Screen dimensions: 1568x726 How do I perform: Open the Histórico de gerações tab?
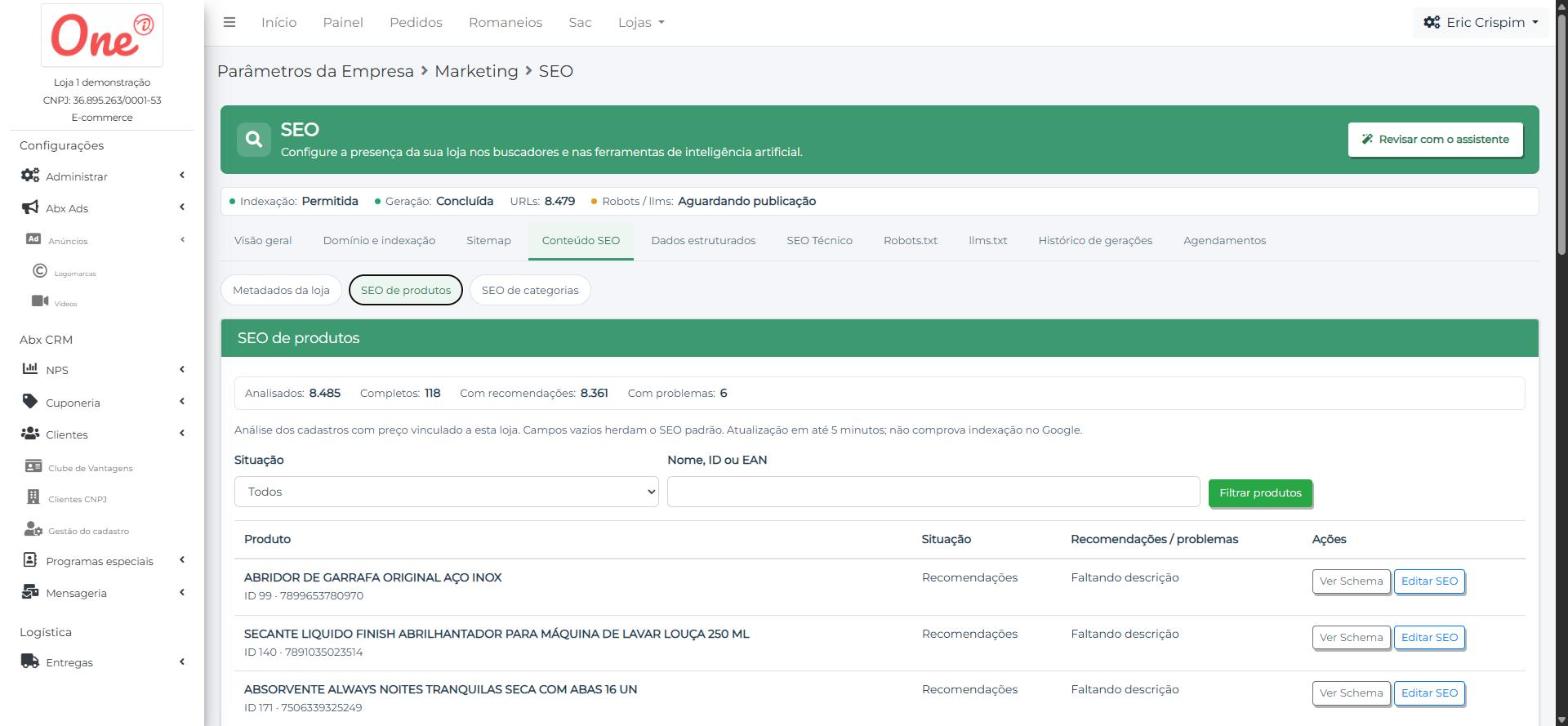pyautogui.click(x=1095, y=240)
